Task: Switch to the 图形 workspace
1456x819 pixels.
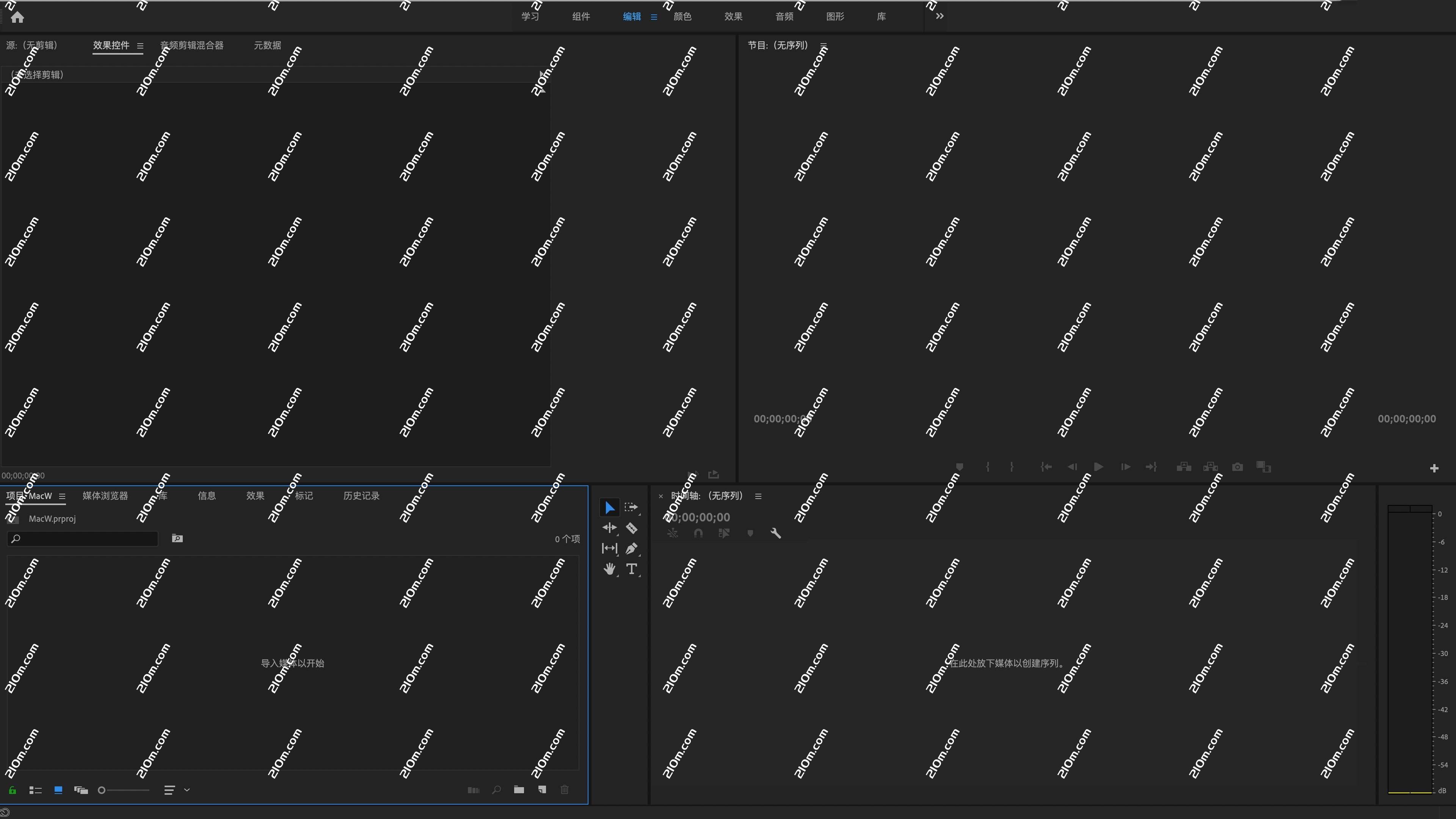Action: 835,16
